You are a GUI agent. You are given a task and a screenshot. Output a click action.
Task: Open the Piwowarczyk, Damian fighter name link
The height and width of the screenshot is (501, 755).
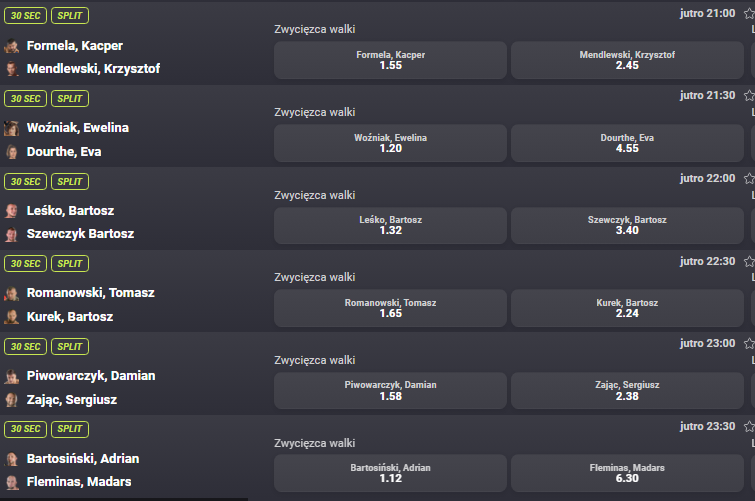tap(90, 376)
